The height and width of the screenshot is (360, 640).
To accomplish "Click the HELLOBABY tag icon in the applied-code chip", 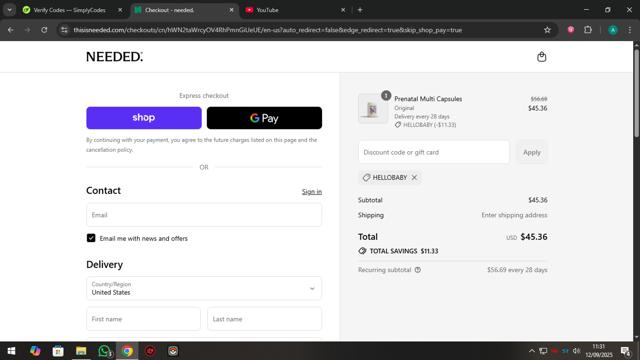I will point(366,178).
